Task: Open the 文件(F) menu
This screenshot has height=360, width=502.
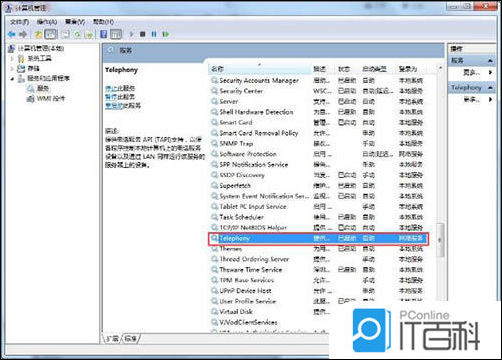Action: pyautogui.click(x=19, y=22)
